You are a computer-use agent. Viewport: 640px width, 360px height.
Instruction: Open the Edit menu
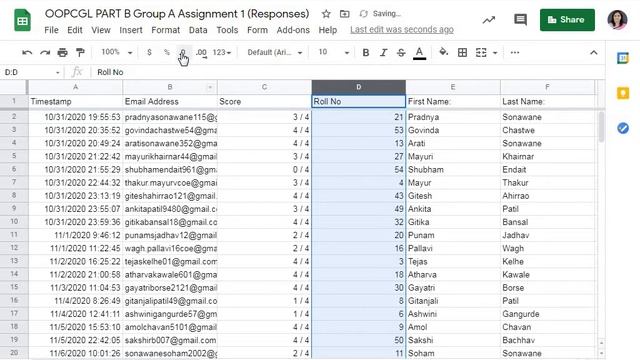(75, 30)
